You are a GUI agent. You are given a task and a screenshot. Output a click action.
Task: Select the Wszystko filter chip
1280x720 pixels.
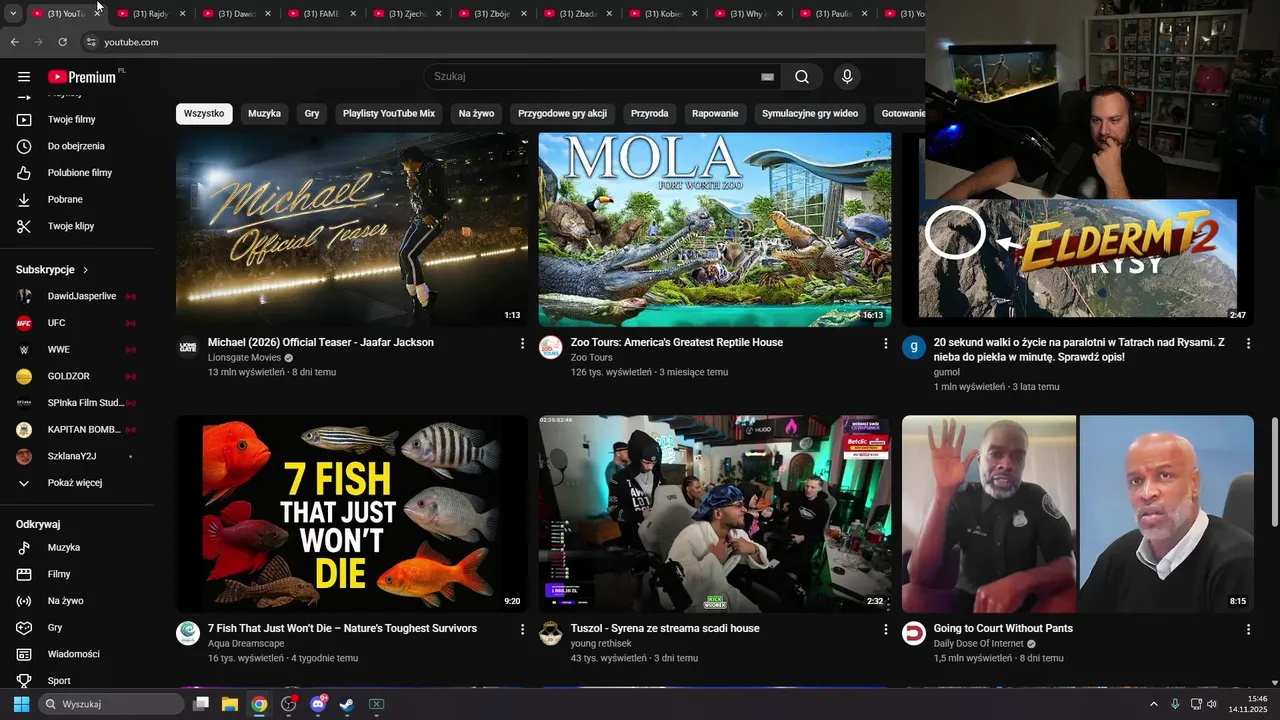click(204, 114)
